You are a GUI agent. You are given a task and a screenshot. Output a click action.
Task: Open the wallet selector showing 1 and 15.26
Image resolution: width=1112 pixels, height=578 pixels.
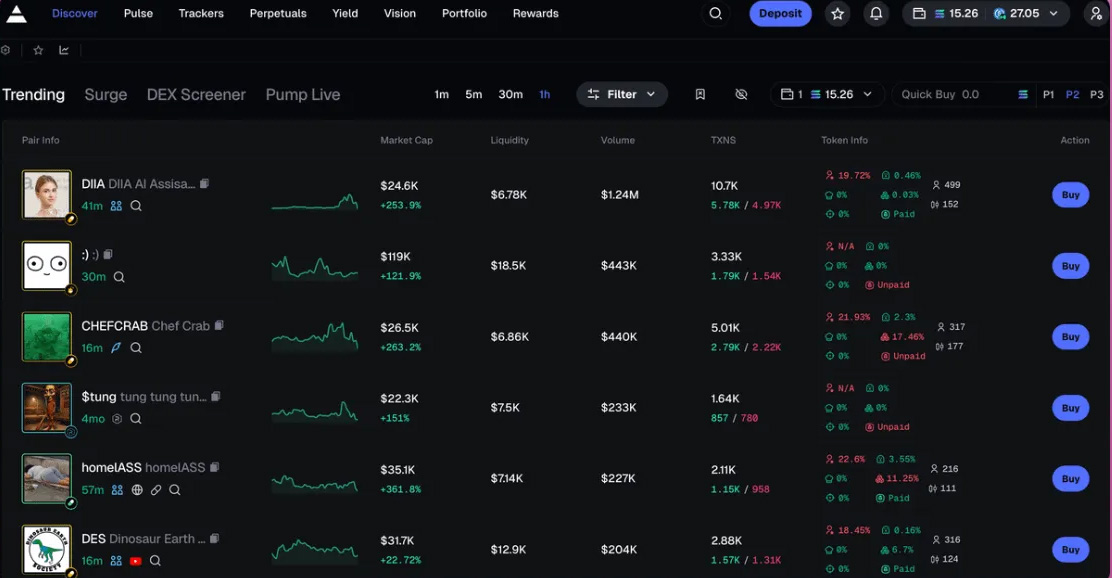point(826,94)
